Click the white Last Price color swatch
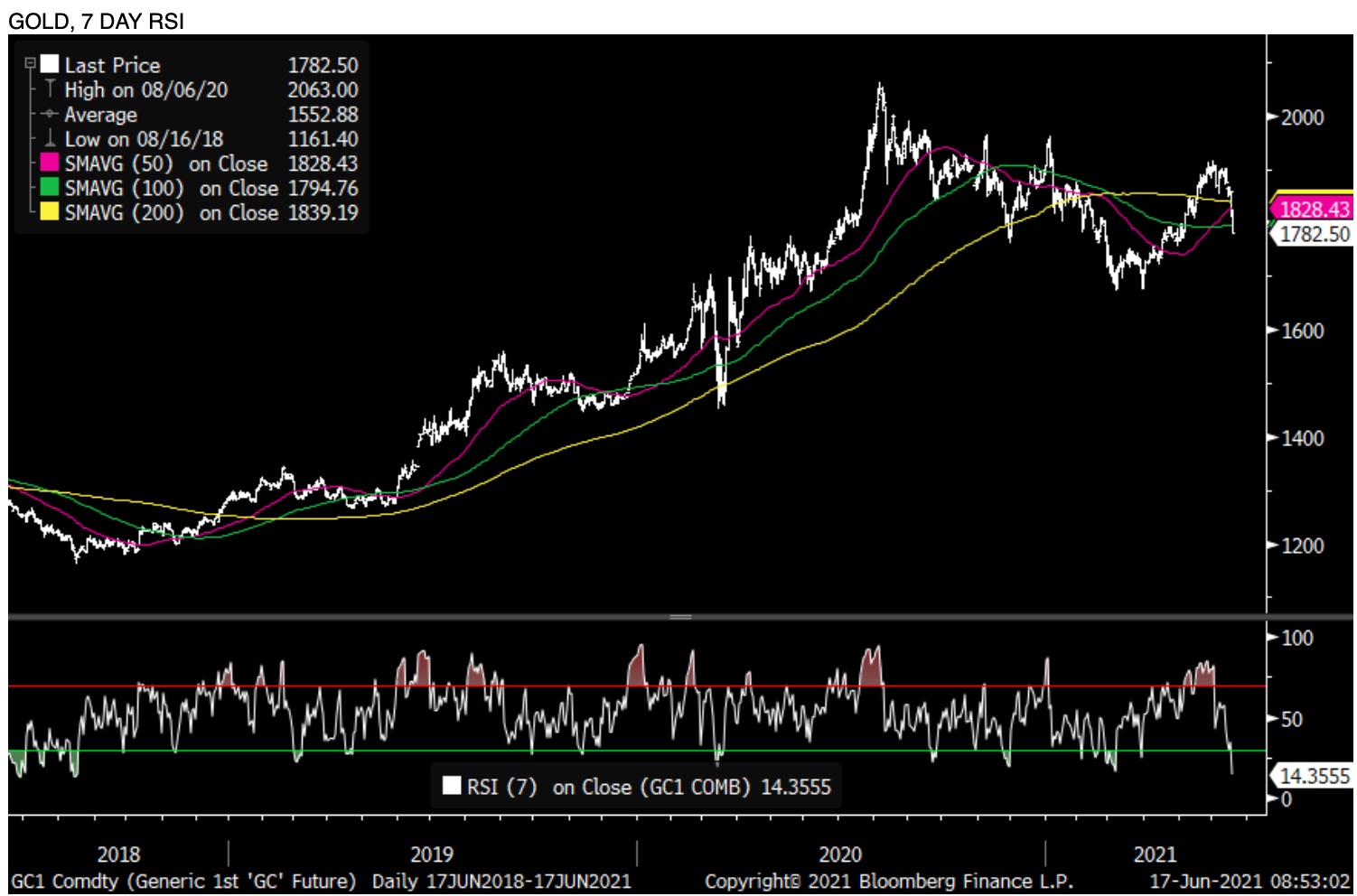The image size is (1357, 896). click(50, 64)
